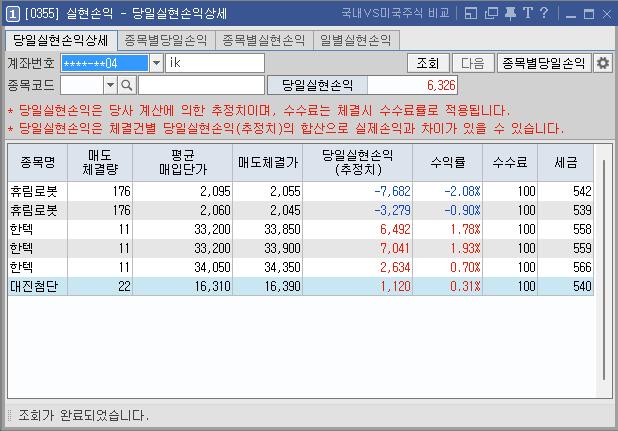Select 한텍 row with 7,041 profit
Viewport: 618px width, 431px height.
(x=300, y=248)
